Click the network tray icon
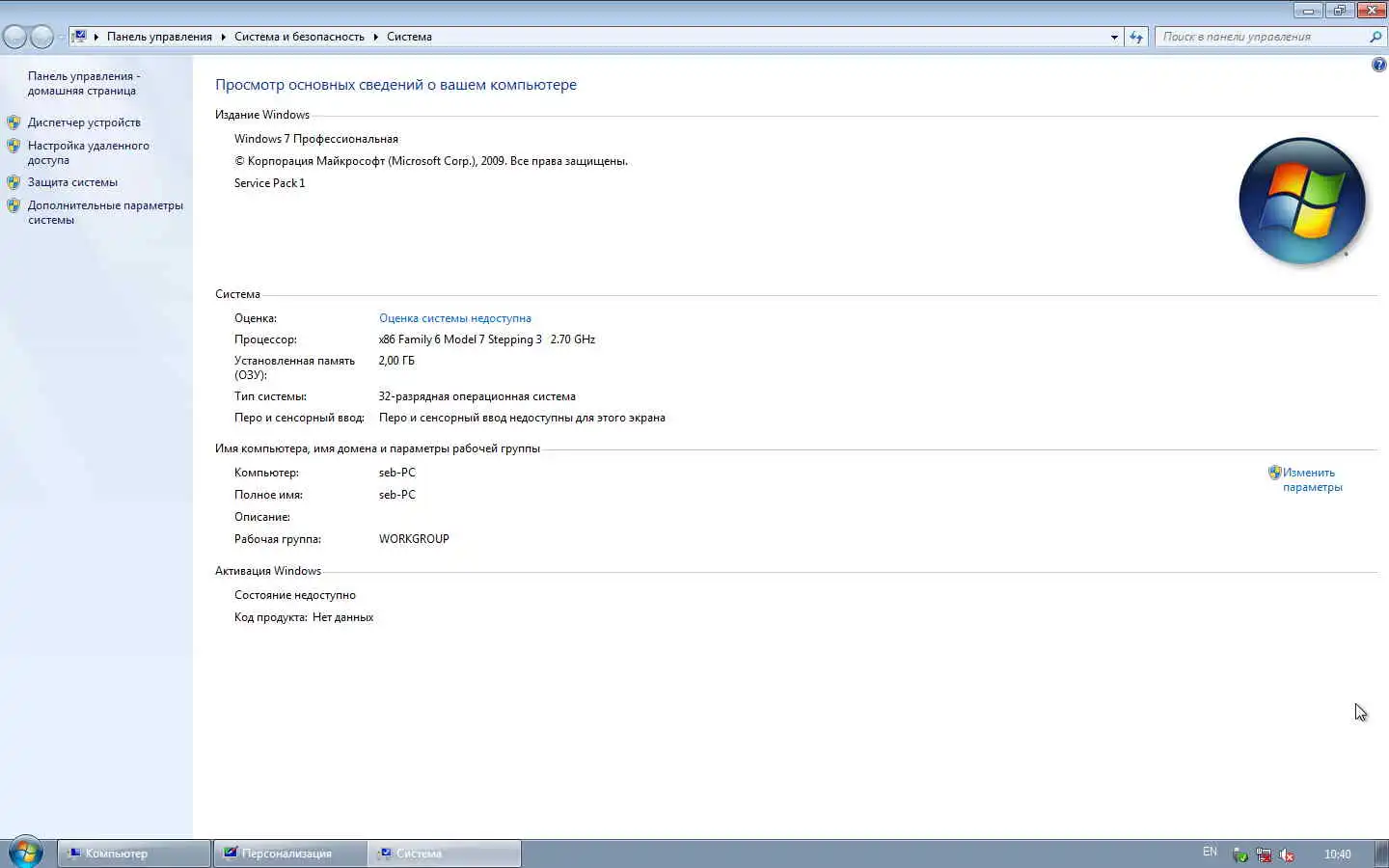 click(x=1264, y=854)
